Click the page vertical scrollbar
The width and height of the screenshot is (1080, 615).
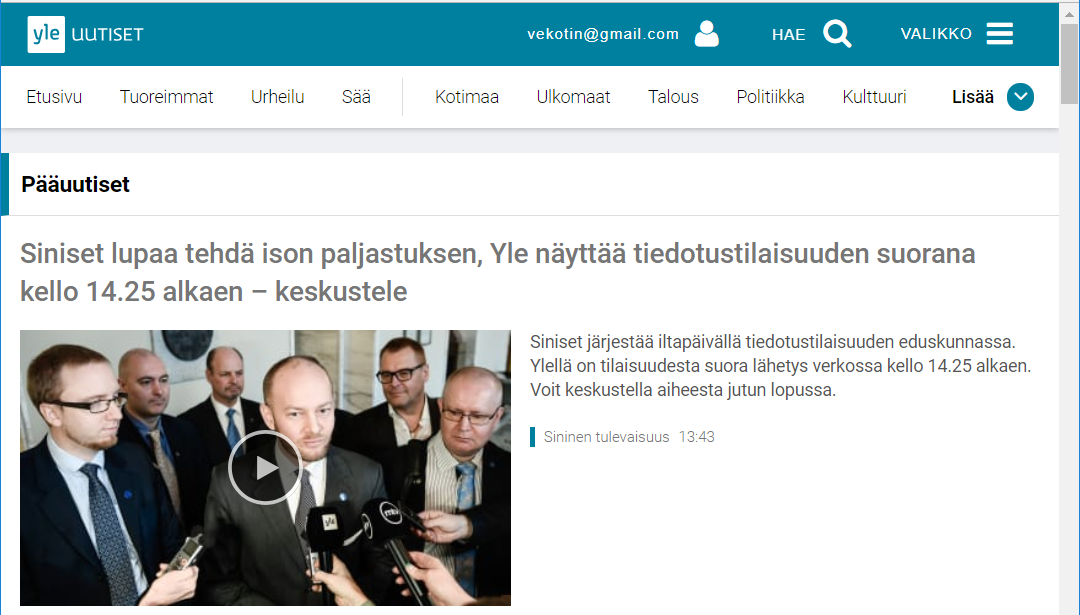1069,308
